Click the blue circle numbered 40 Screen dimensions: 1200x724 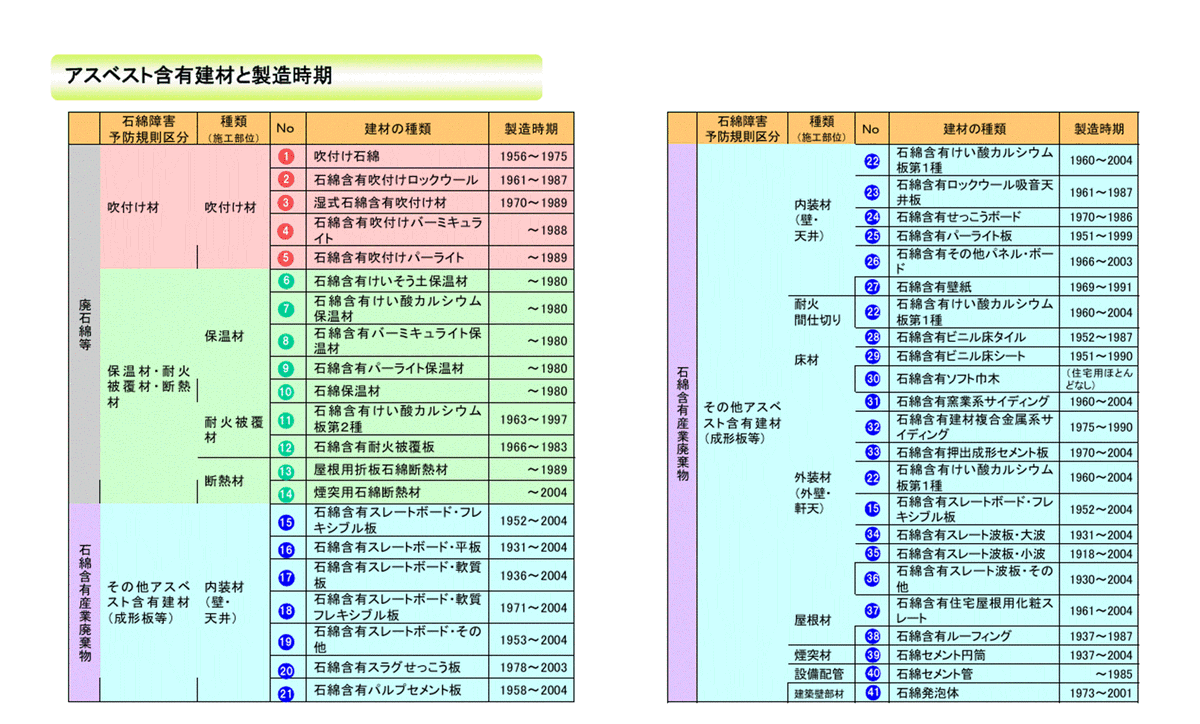pyautogui.click(x=872, y=674)
